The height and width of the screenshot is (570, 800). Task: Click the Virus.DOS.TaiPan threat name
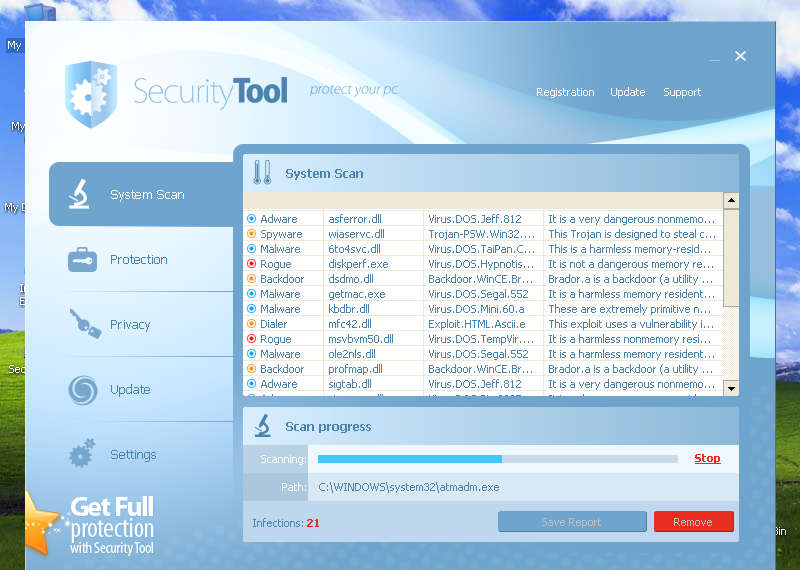coord(481,249)
